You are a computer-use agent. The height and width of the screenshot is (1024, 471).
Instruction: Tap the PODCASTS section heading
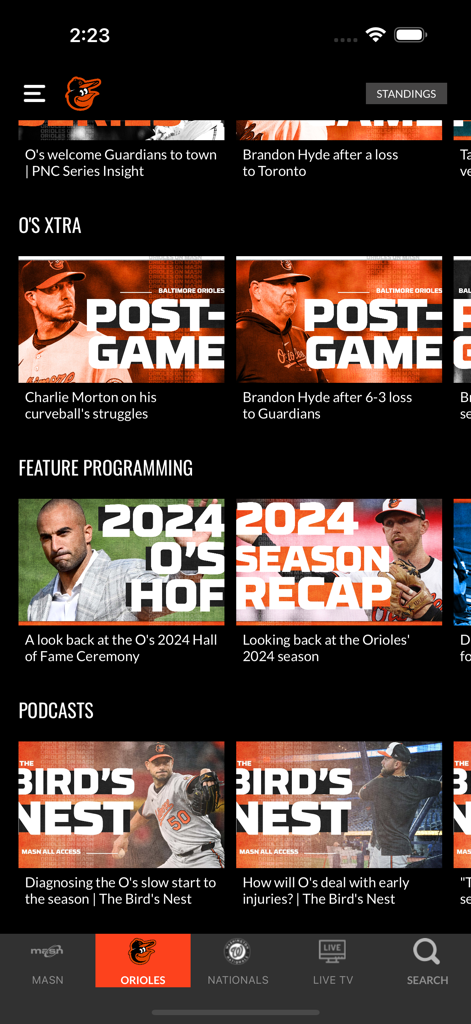click(x=56, y=711)
